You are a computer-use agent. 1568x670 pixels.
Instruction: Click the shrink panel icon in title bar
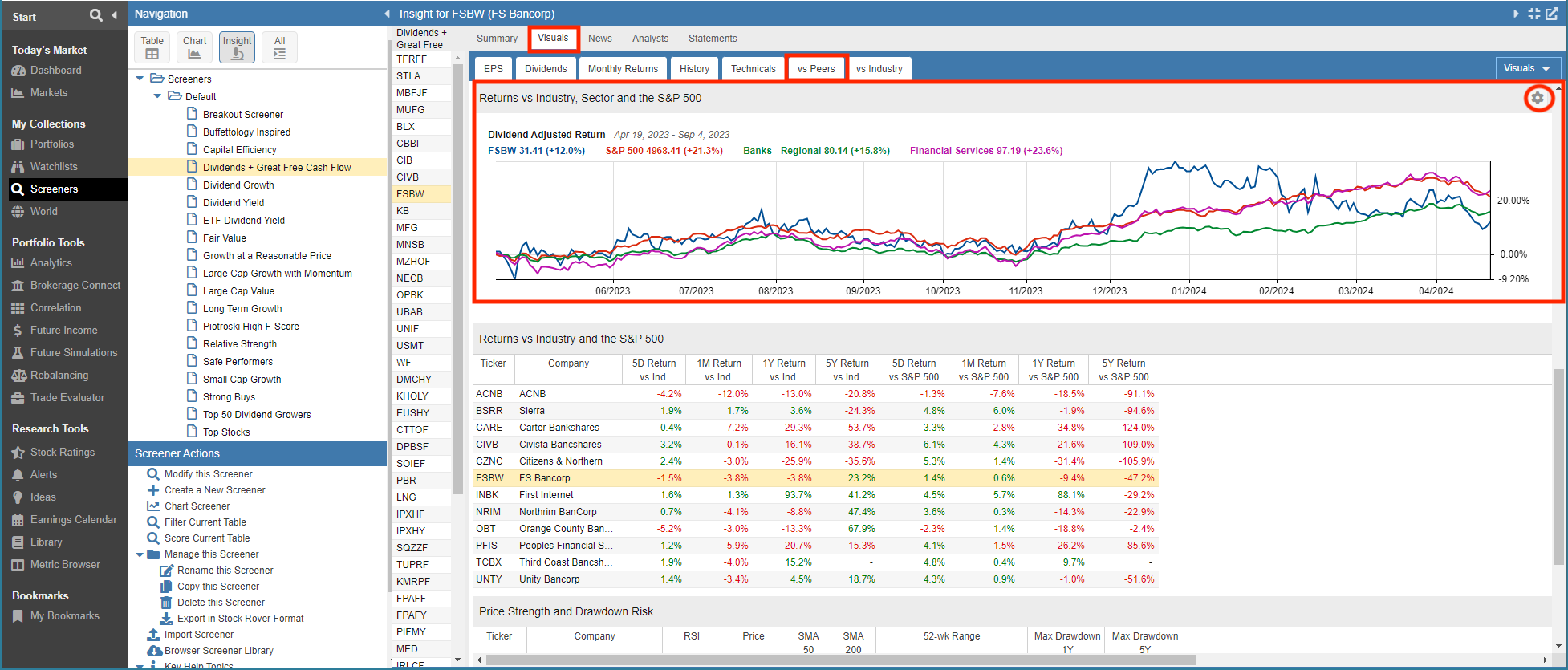[1534, 14]
